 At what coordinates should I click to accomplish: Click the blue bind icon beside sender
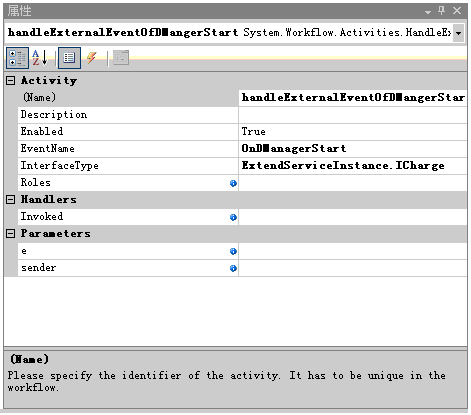[x=233, y=268]
